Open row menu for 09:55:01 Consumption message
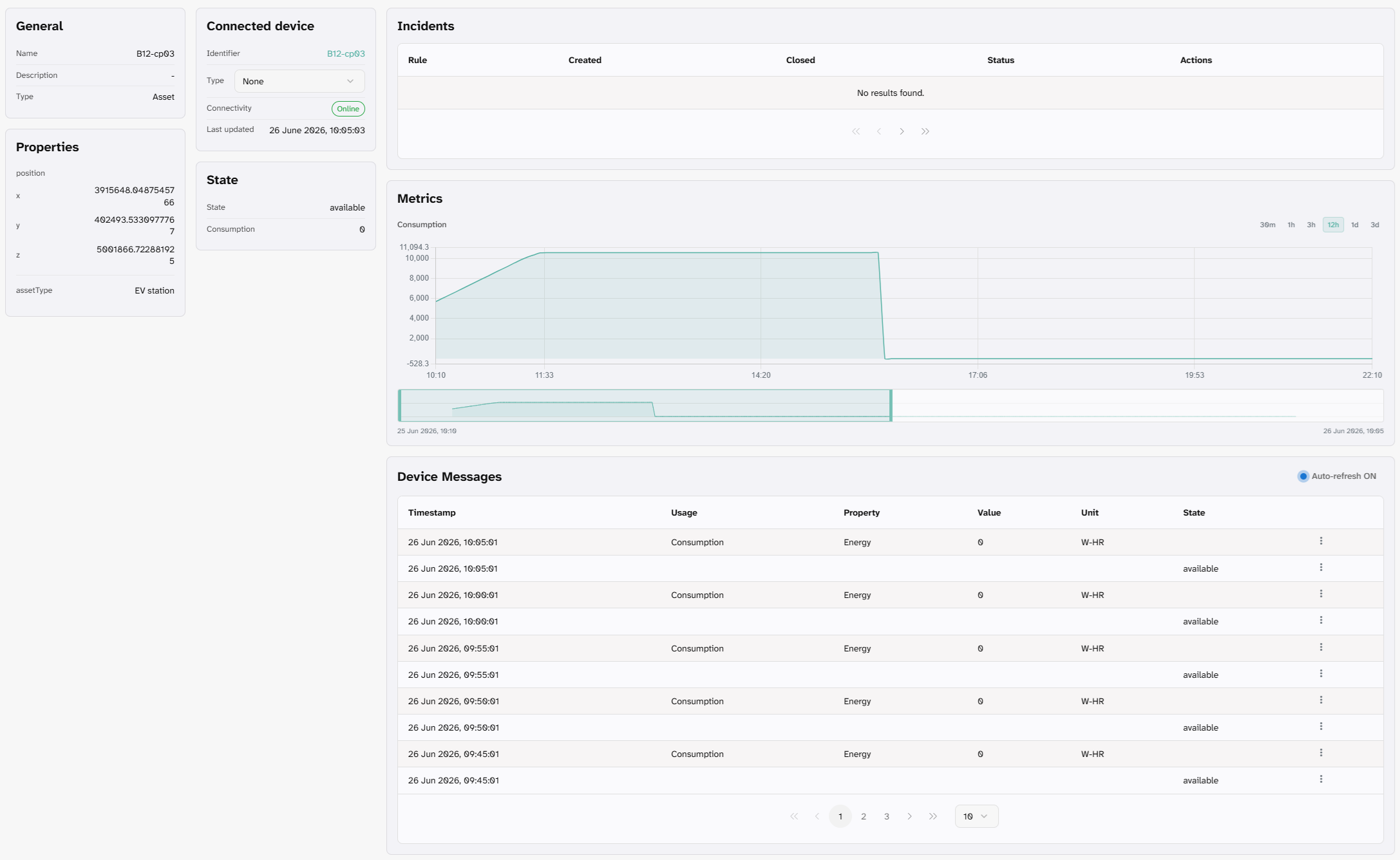The width and height of the screenshot is (1400, 860). click(x=1321, y=648)
